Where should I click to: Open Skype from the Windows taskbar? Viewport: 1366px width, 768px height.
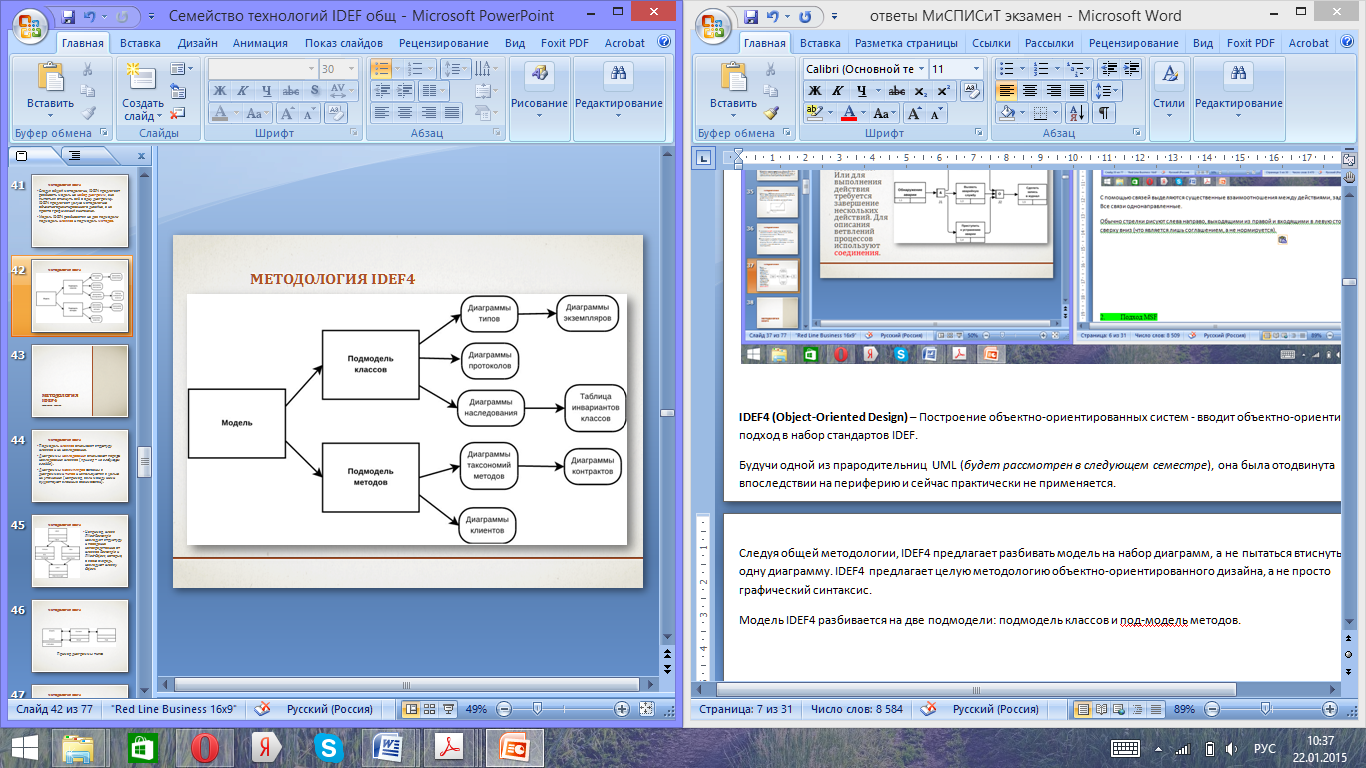[328, 747]
